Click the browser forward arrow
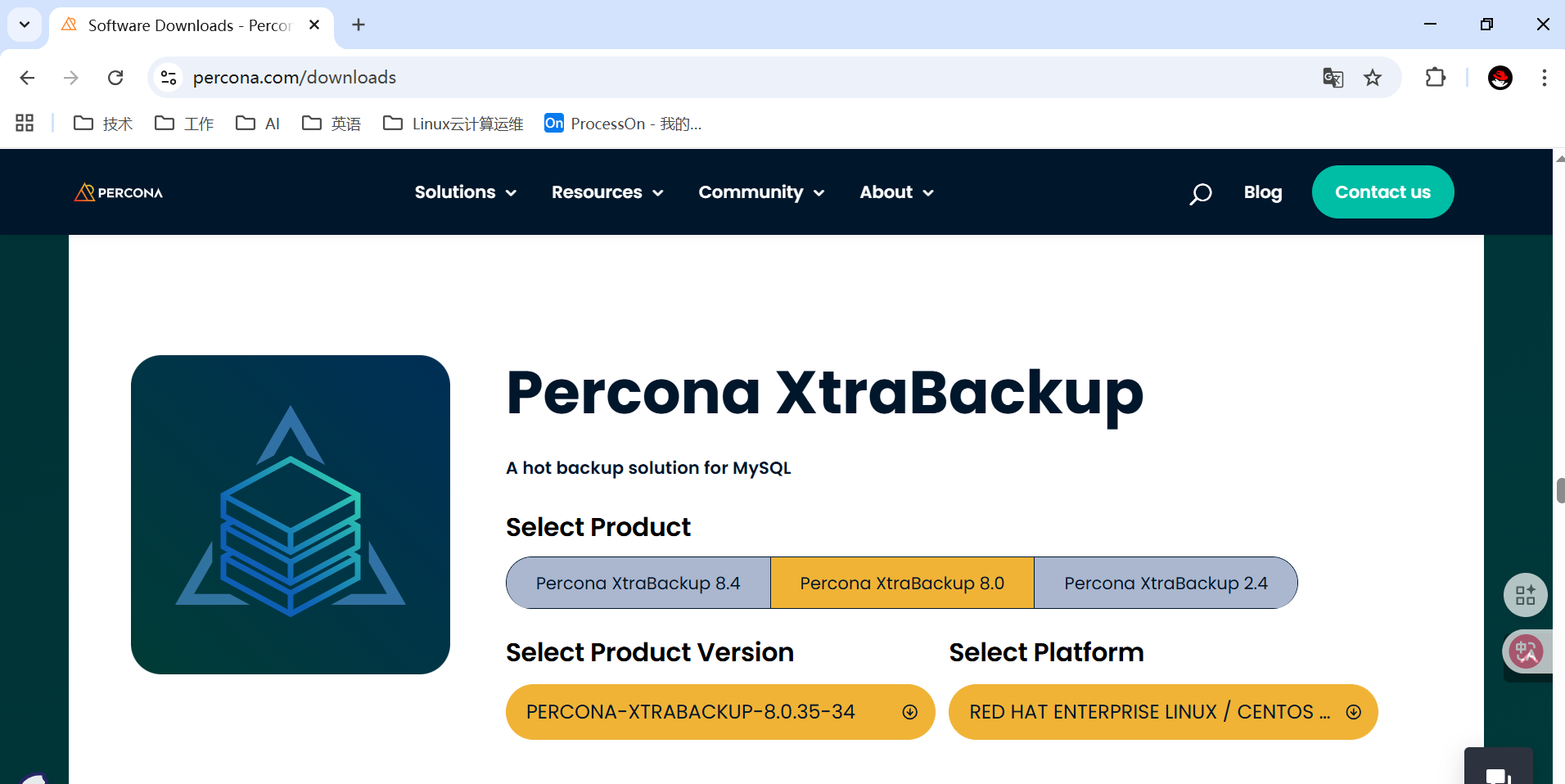Viewport: 1565px width, 784px height. coord(71,78)
